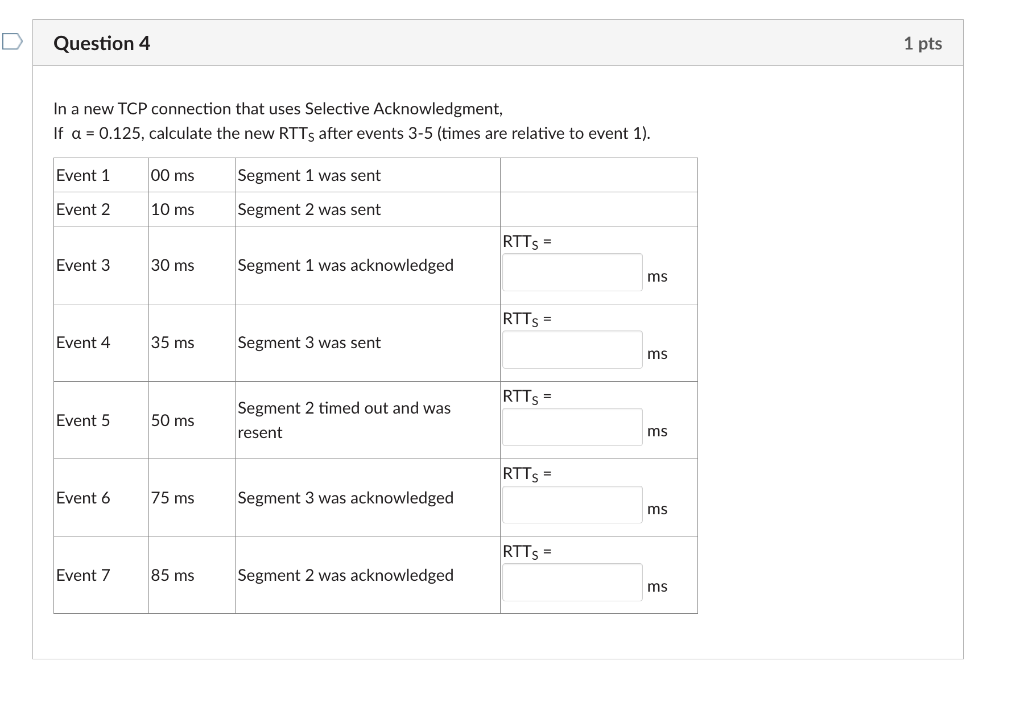The image size is (1024, 702).
Task: Click the RTTs input for Event 5
Action: tap(572, 427)
